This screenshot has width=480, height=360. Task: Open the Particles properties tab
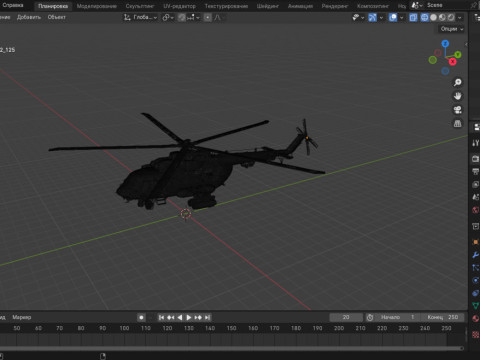pyautogui.click(x=476, y=267)
